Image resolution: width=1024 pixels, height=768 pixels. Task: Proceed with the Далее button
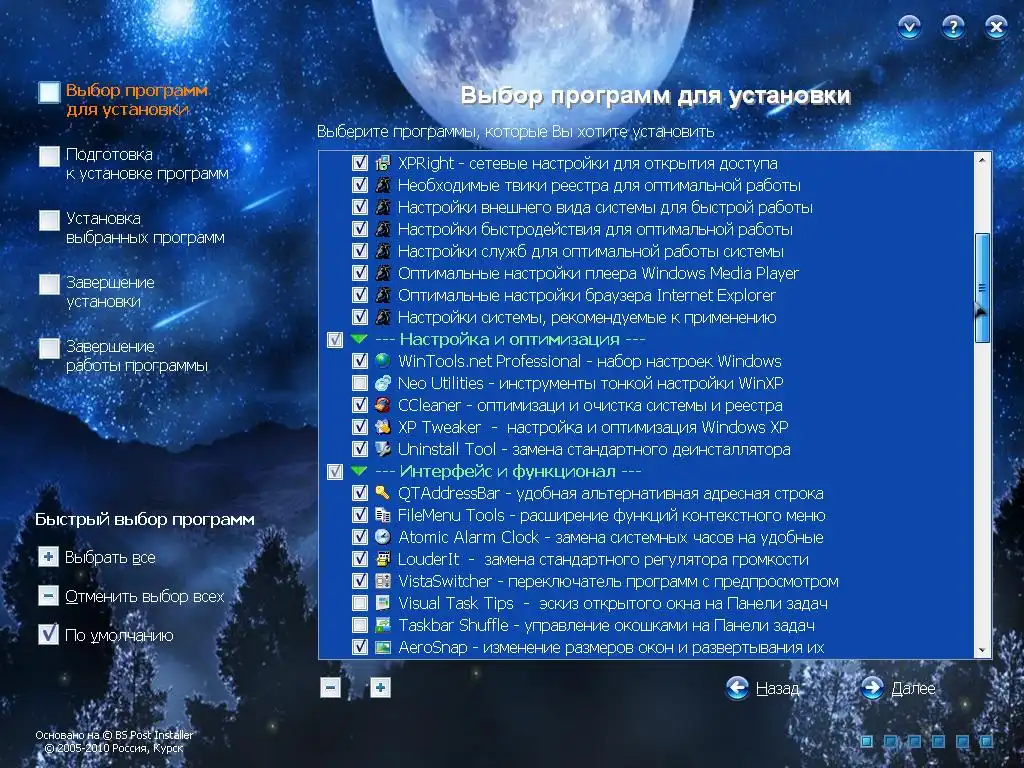pos(898,688)
